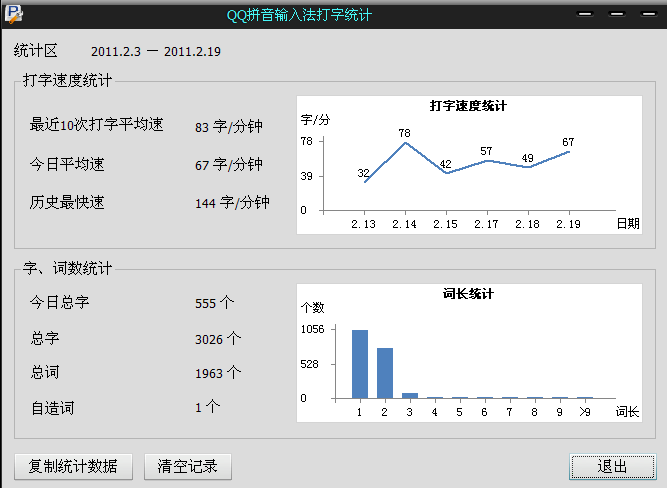Click the 1056 y-axis value
This screenshot has width=667, height=488.
point(312,329)
